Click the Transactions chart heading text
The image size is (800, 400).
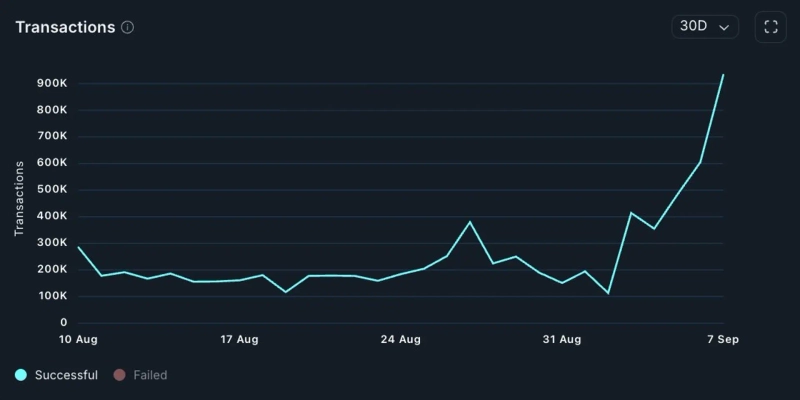click(x=65, y=27)
